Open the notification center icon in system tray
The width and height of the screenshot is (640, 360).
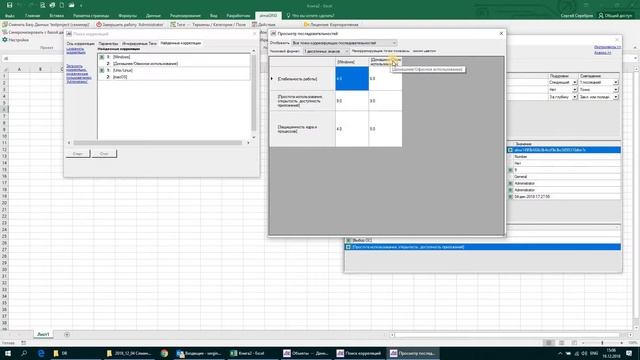coord(629,353)
